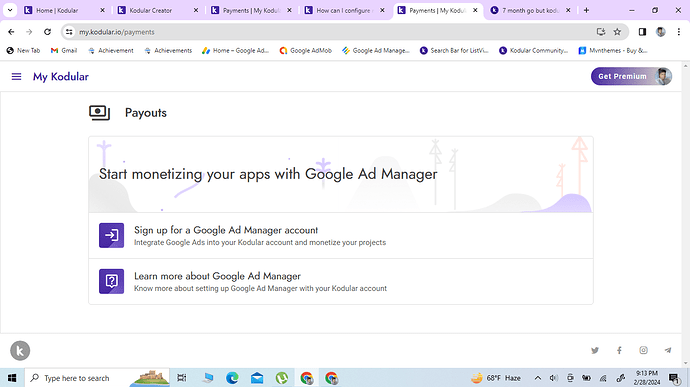Switch to 7 month go but kodular tab
The height and width of the screenshot is (387, 690).
point(531,10)
